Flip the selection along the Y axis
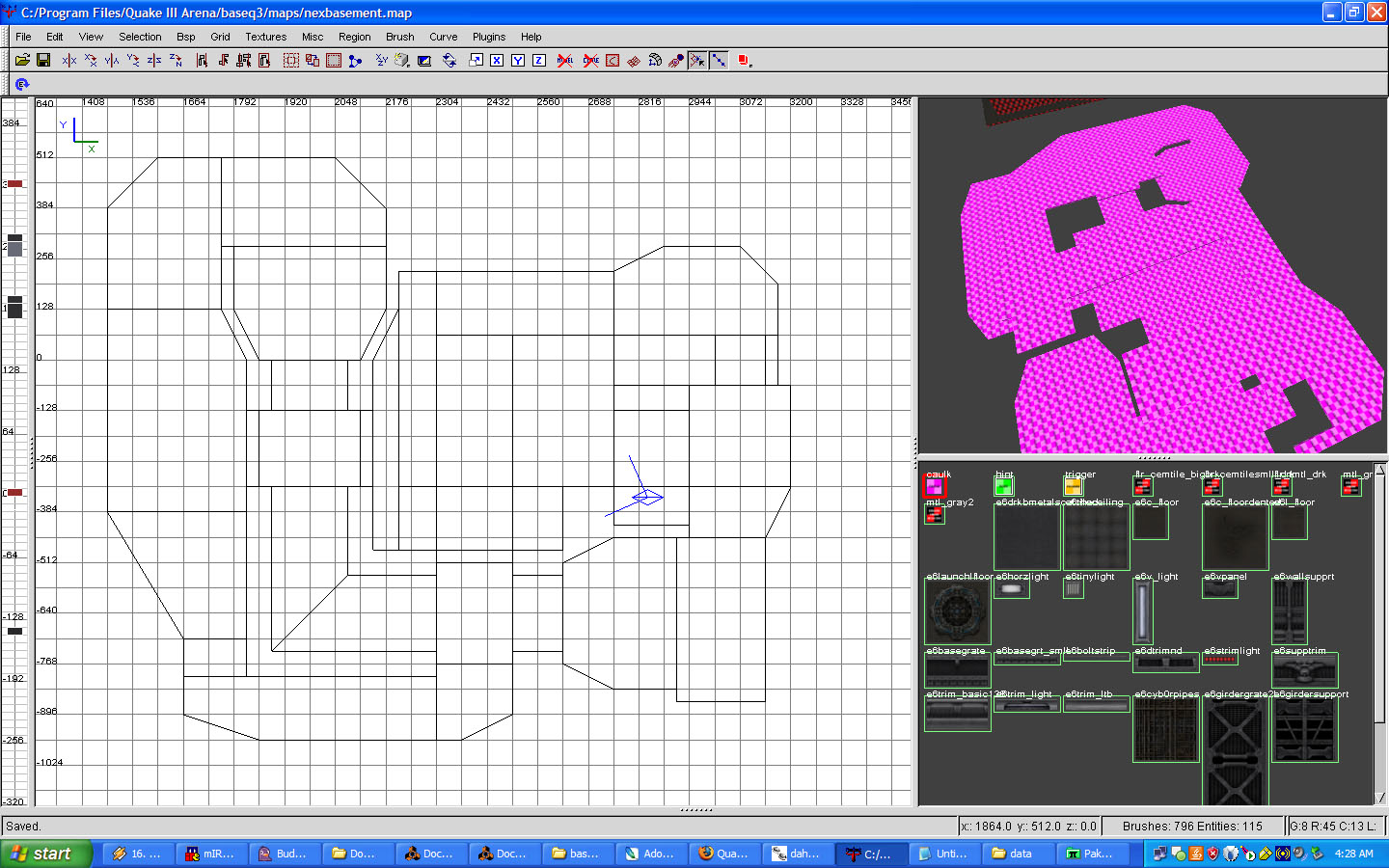 tap(112, 60)
